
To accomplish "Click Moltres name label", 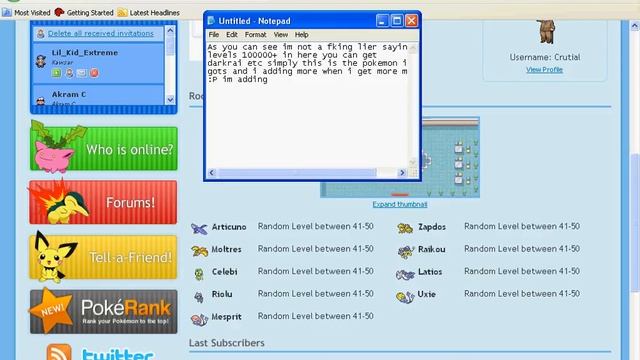I will (226, 249).
